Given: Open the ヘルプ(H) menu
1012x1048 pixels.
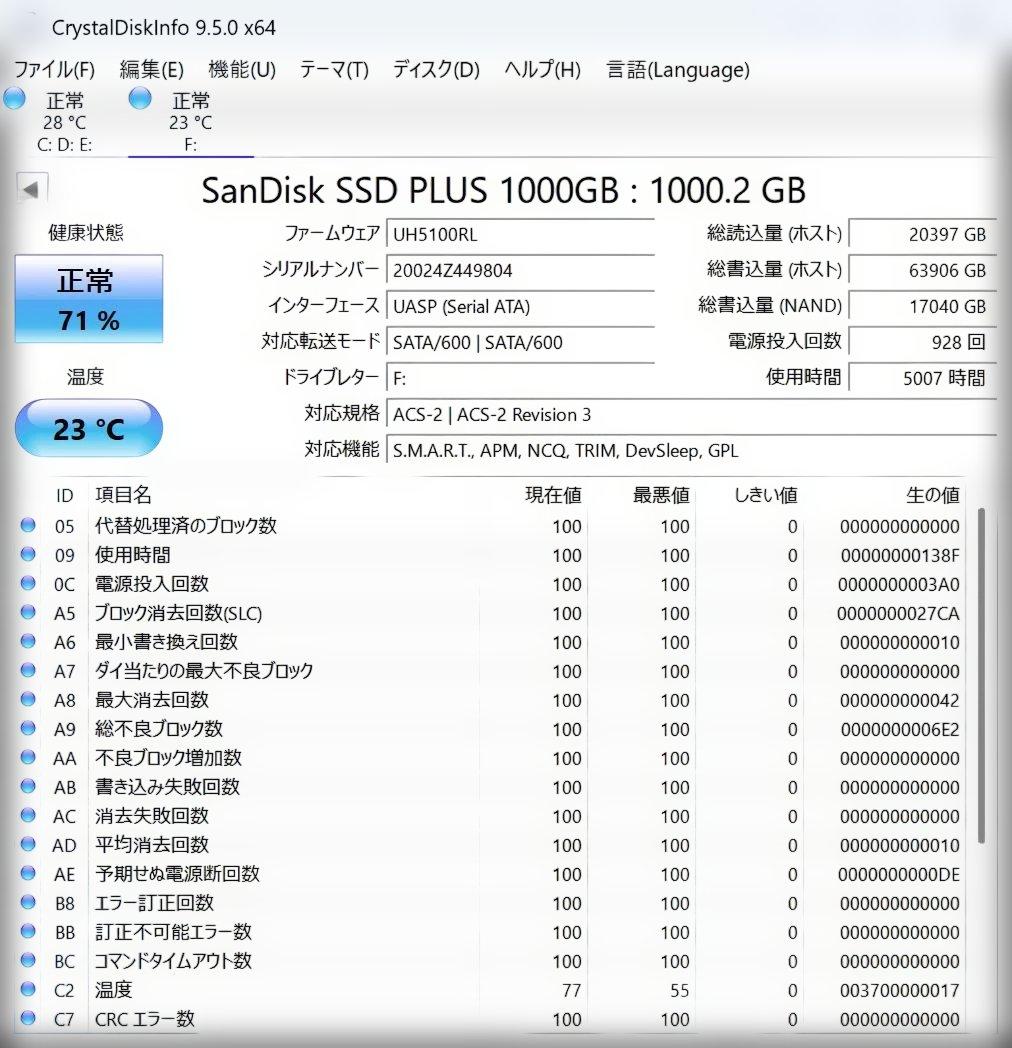Looking at the screenshot, I should point(542,70).
